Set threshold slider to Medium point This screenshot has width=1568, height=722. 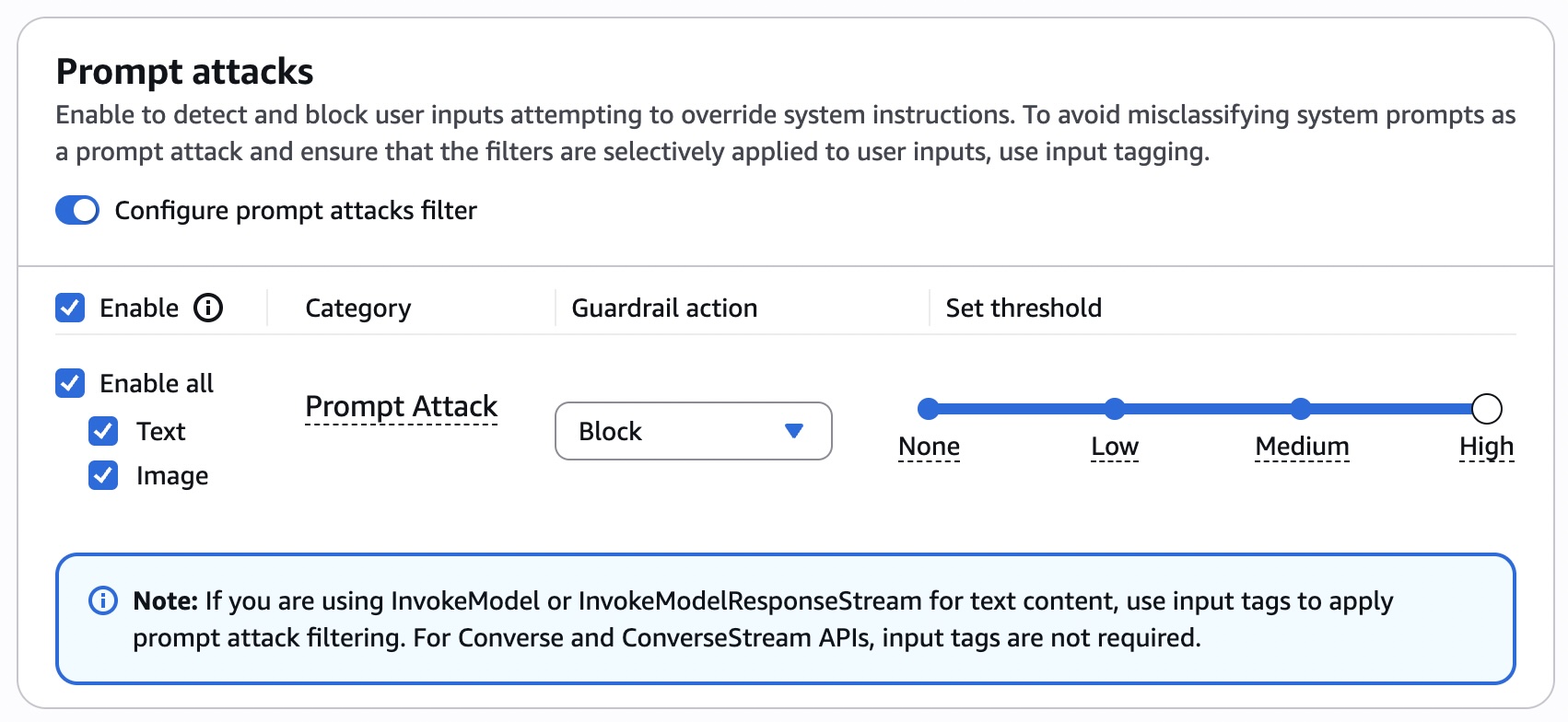(x=1301, y=408)
